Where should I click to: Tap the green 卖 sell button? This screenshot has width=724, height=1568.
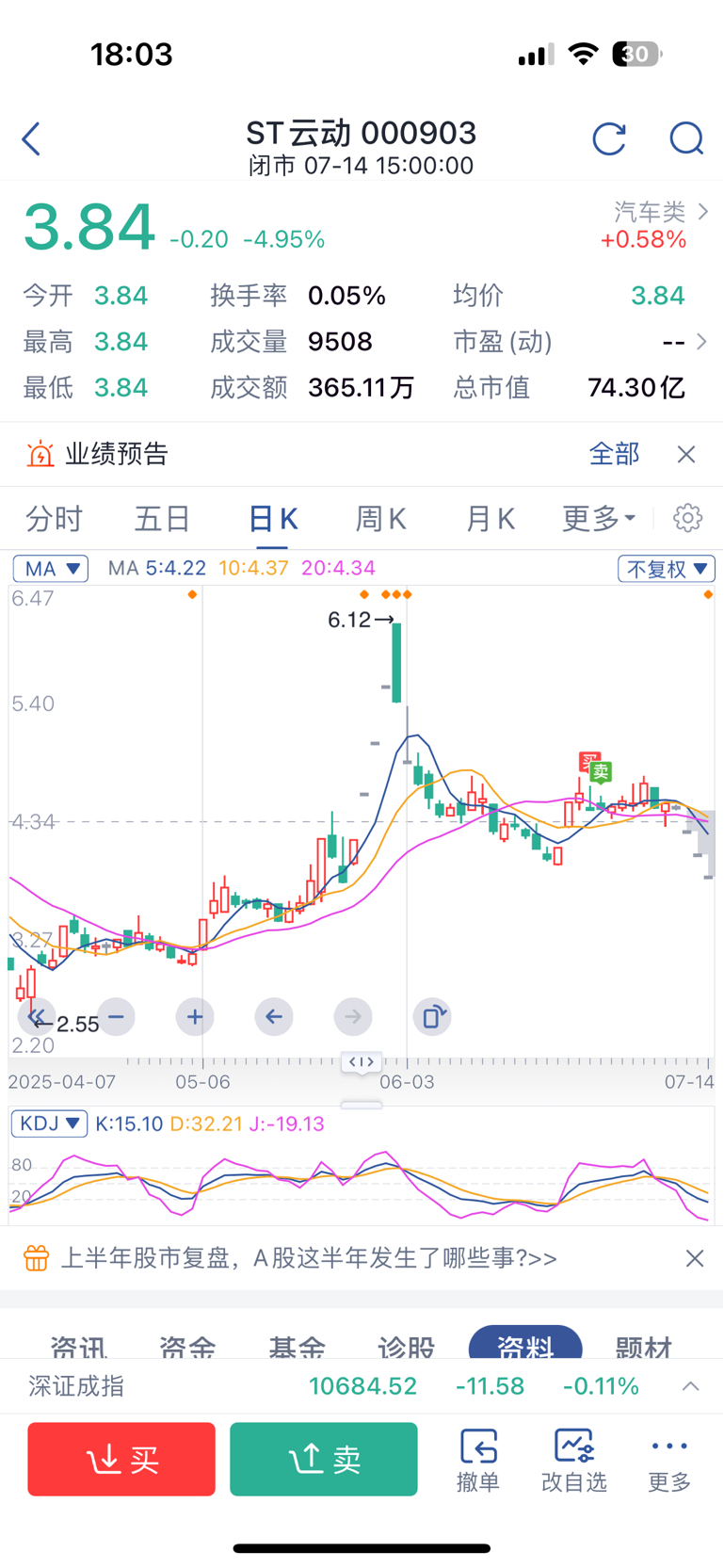pos(324,1459)
